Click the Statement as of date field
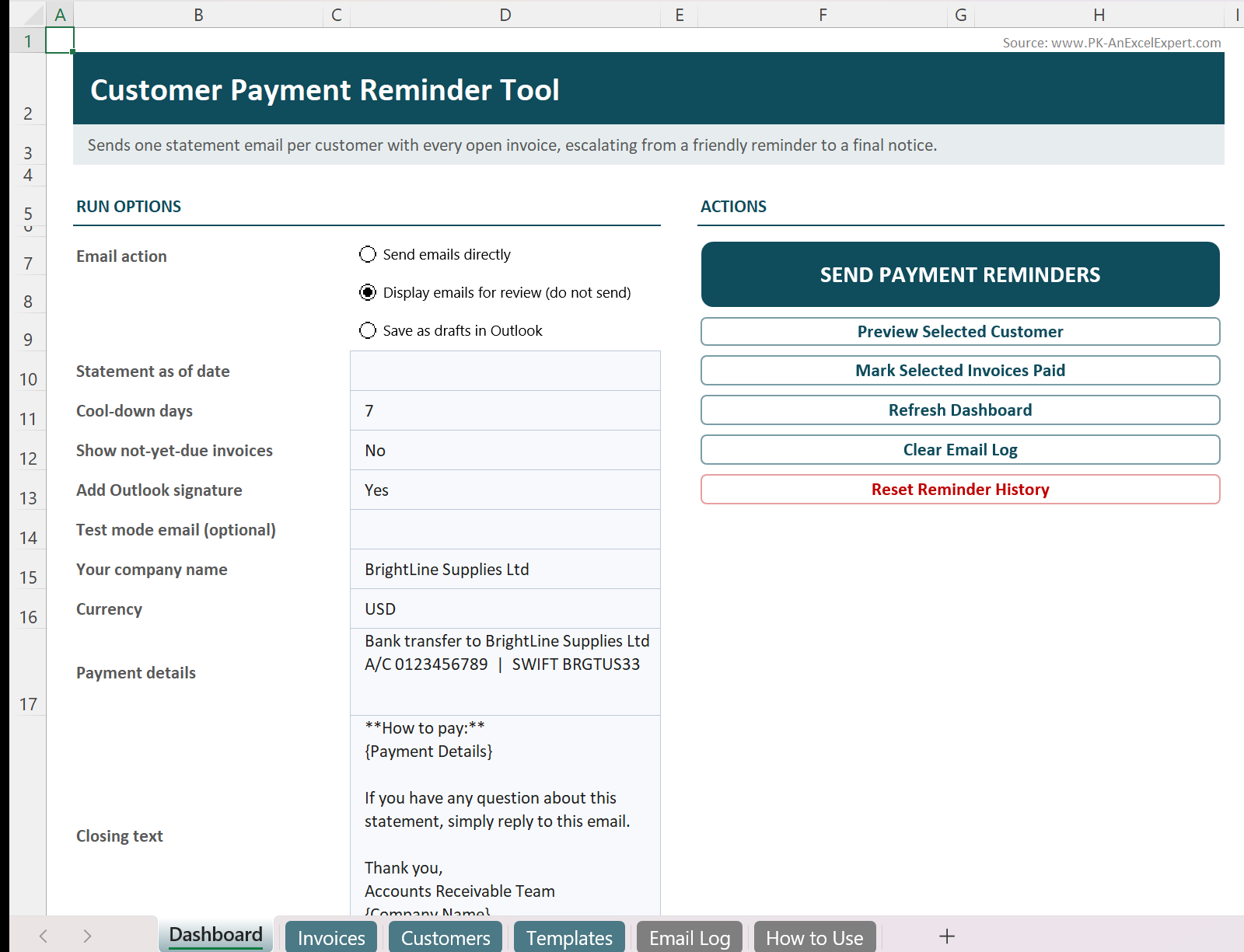The image size is (1244, 952). 505,371
